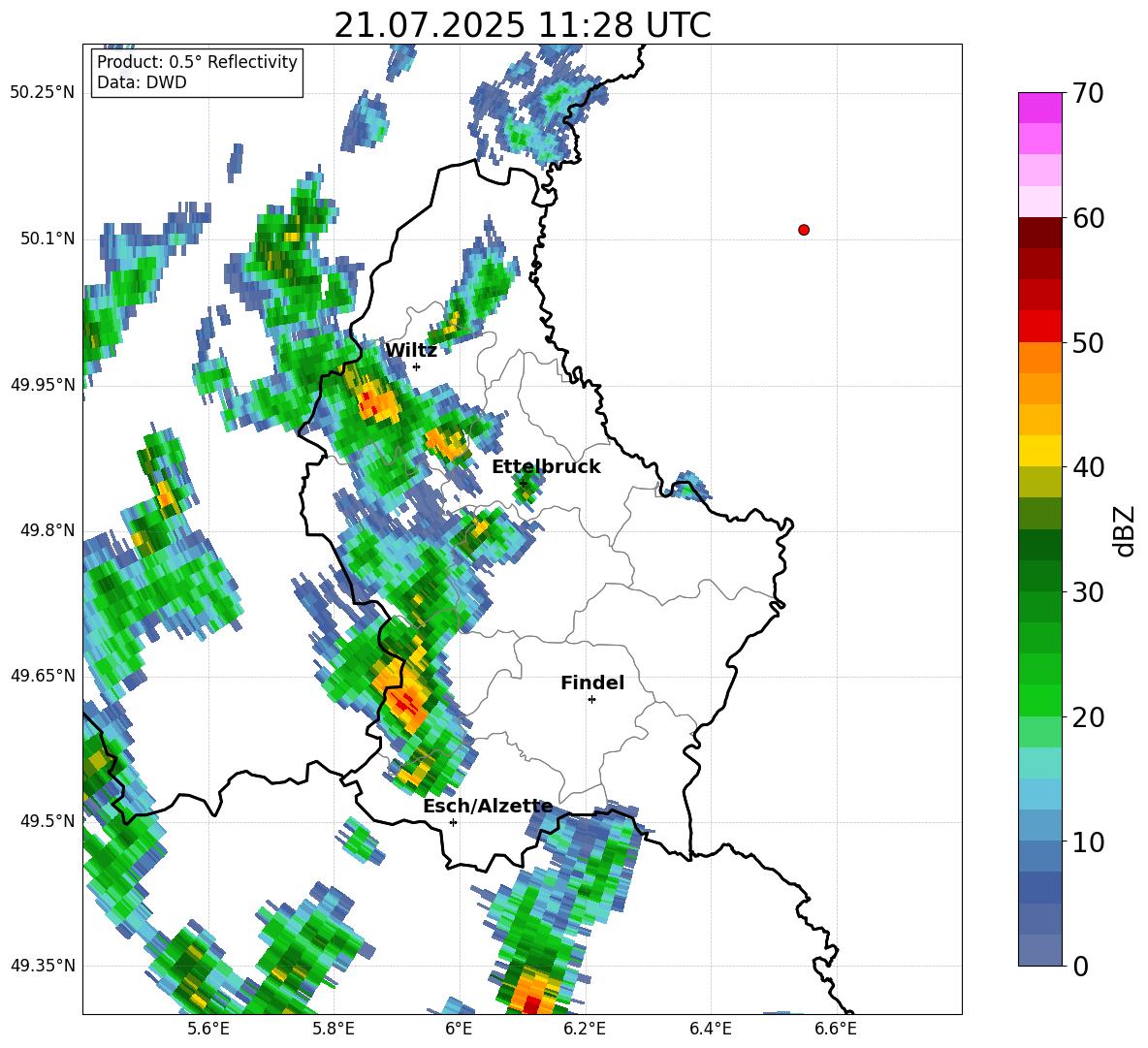This screenshot has width=1148, height=1048.
Task: Click the 20 value on colorbar
Action: [x=1087, y=717]
